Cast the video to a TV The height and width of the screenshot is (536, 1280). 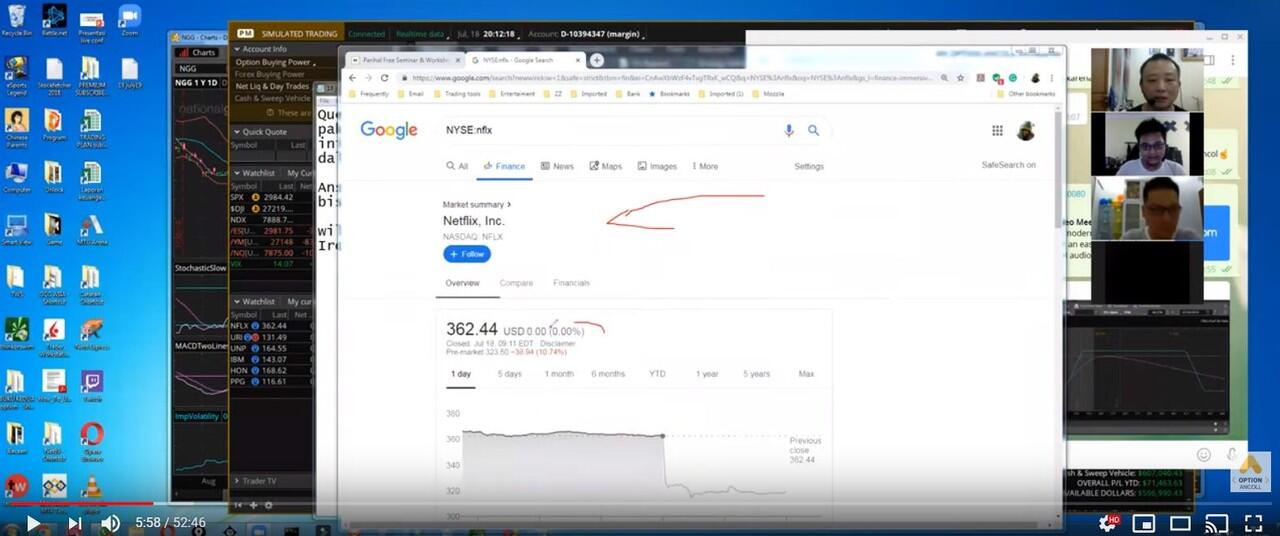pyautogui.click(x=1216, y=523)
